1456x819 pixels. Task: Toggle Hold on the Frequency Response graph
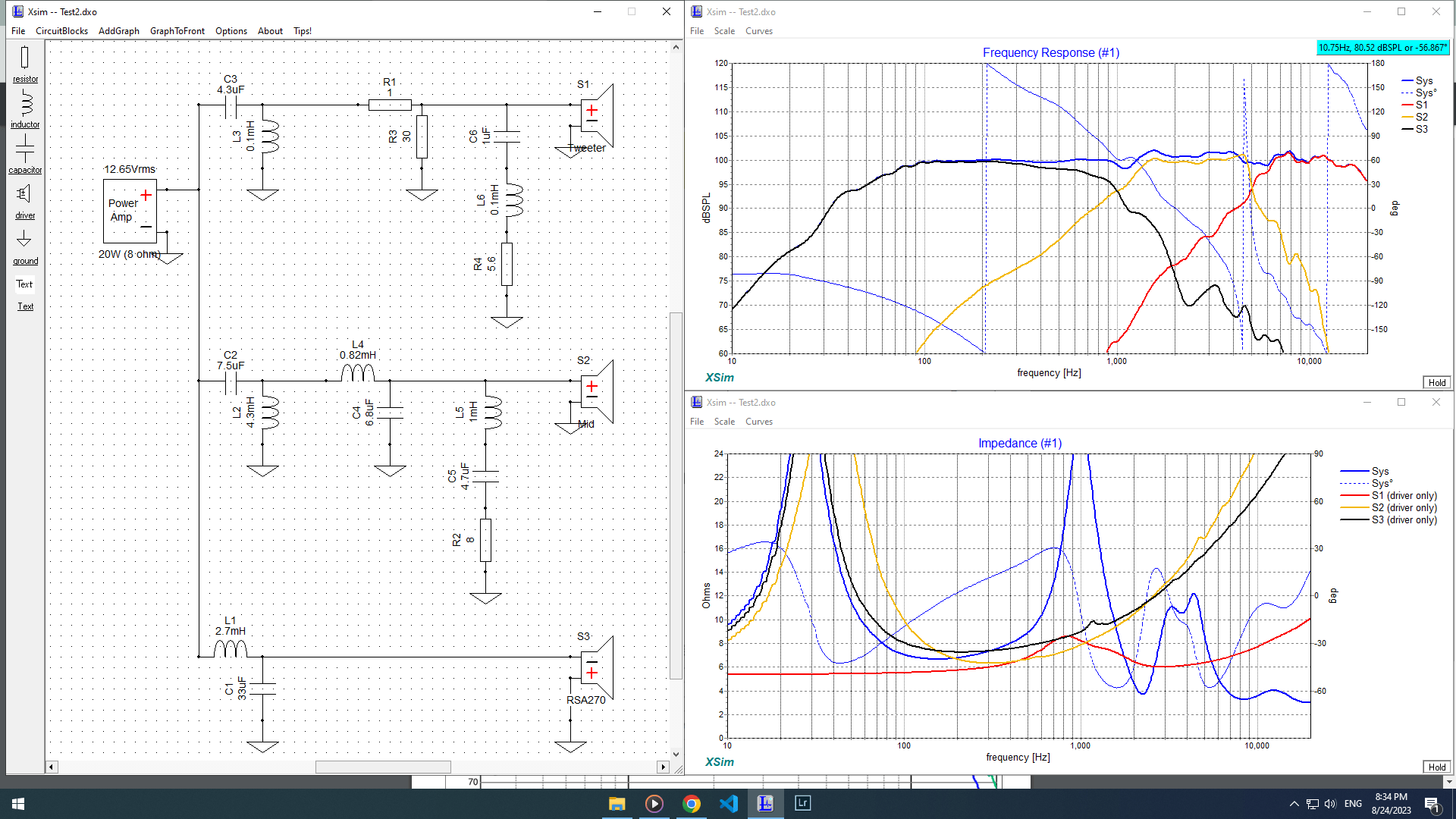[1436, 382]
